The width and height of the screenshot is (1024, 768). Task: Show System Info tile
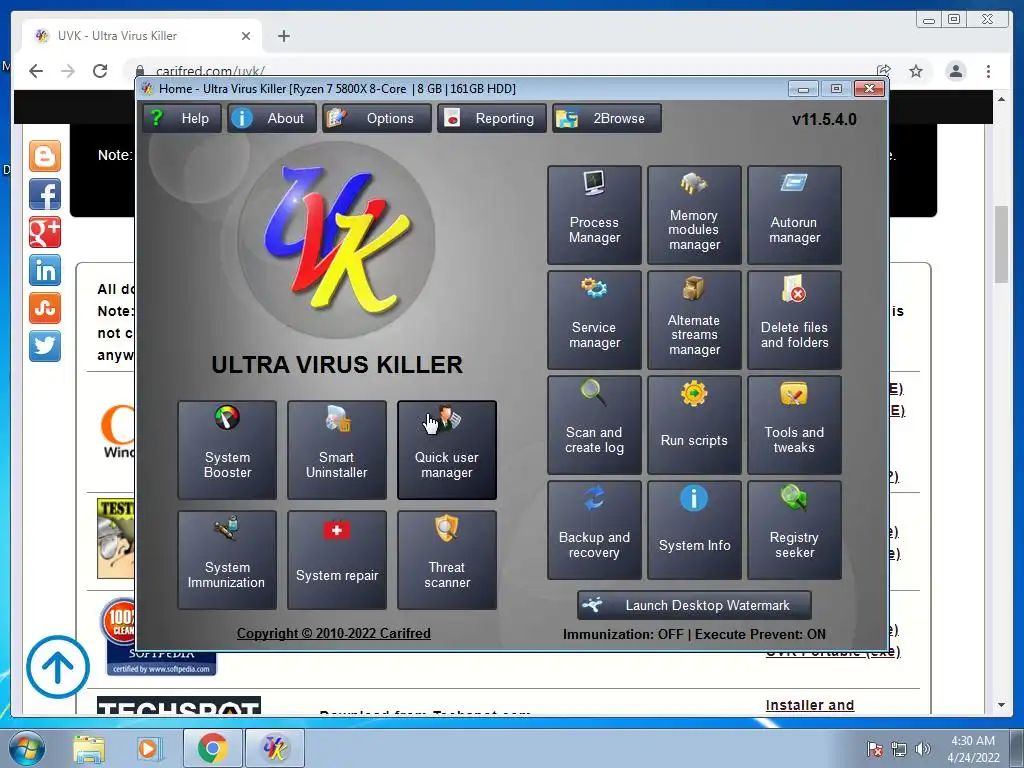[694, 530]
